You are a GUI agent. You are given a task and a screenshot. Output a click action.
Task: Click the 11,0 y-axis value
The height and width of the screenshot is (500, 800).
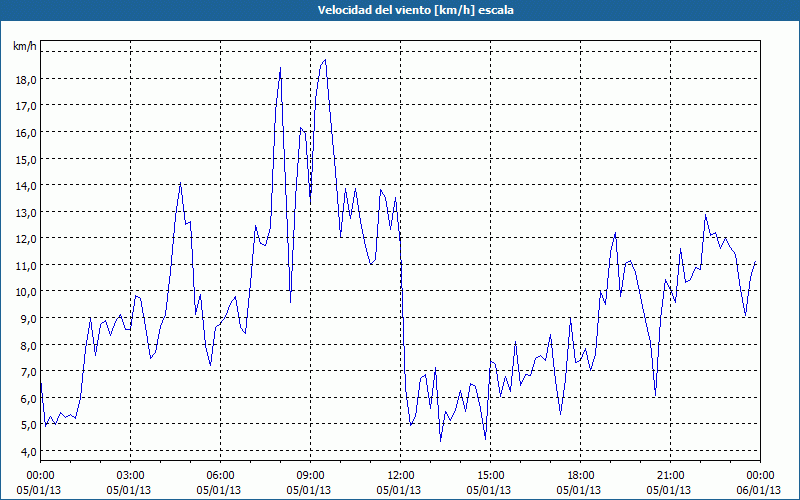[x=27, y=265]
